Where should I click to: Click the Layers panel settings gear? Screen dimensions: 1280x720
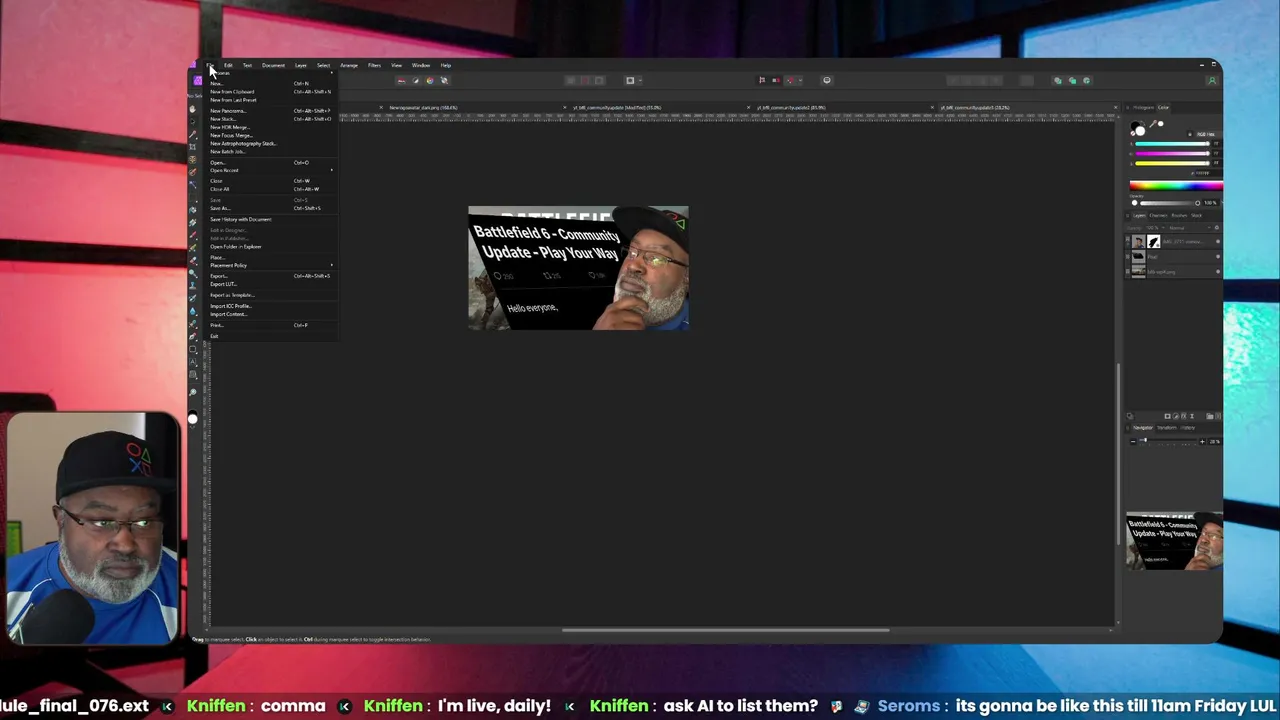[x=1217, y=228]
